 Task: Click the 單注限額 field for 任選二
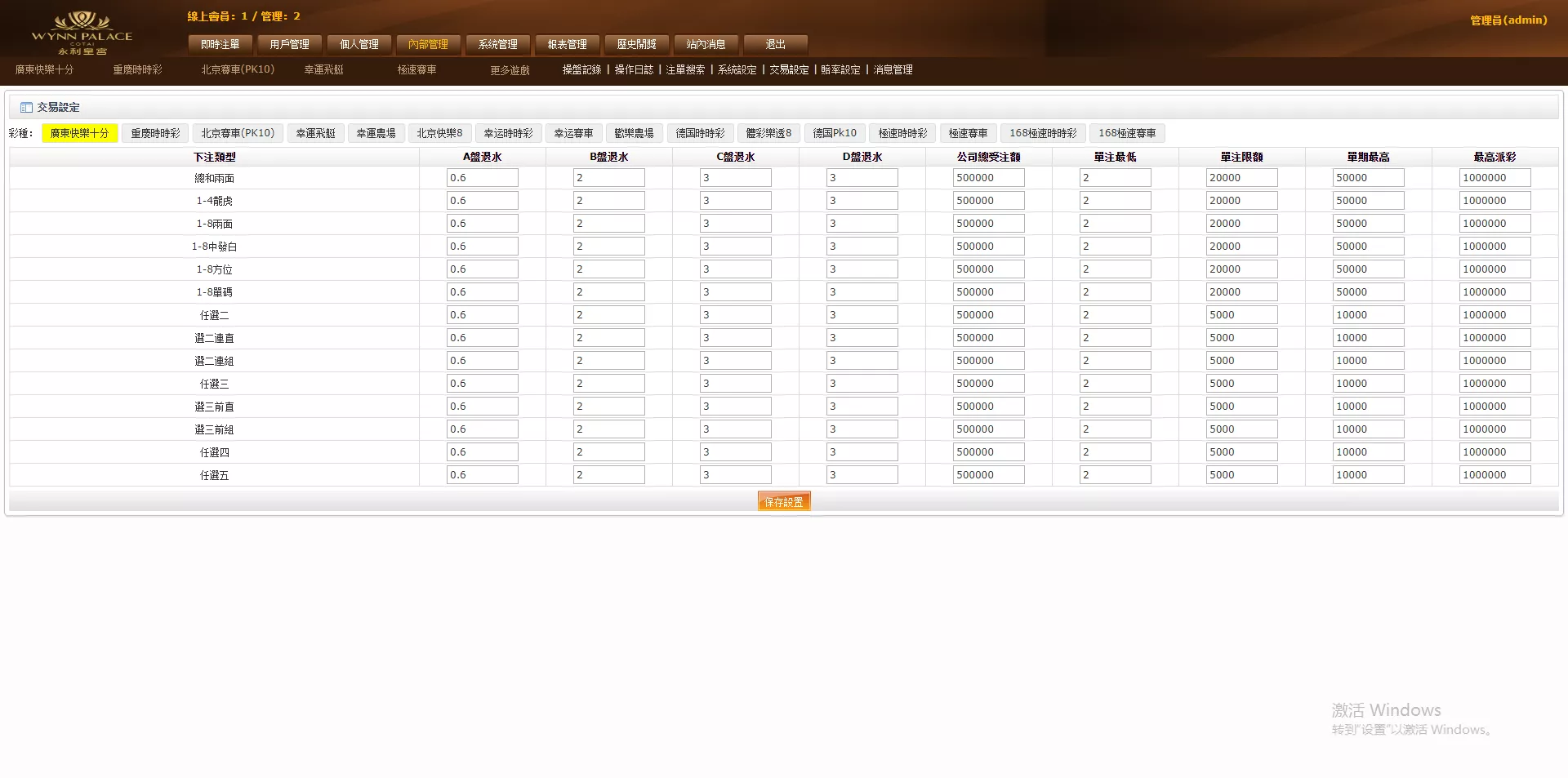(1241, 314)
